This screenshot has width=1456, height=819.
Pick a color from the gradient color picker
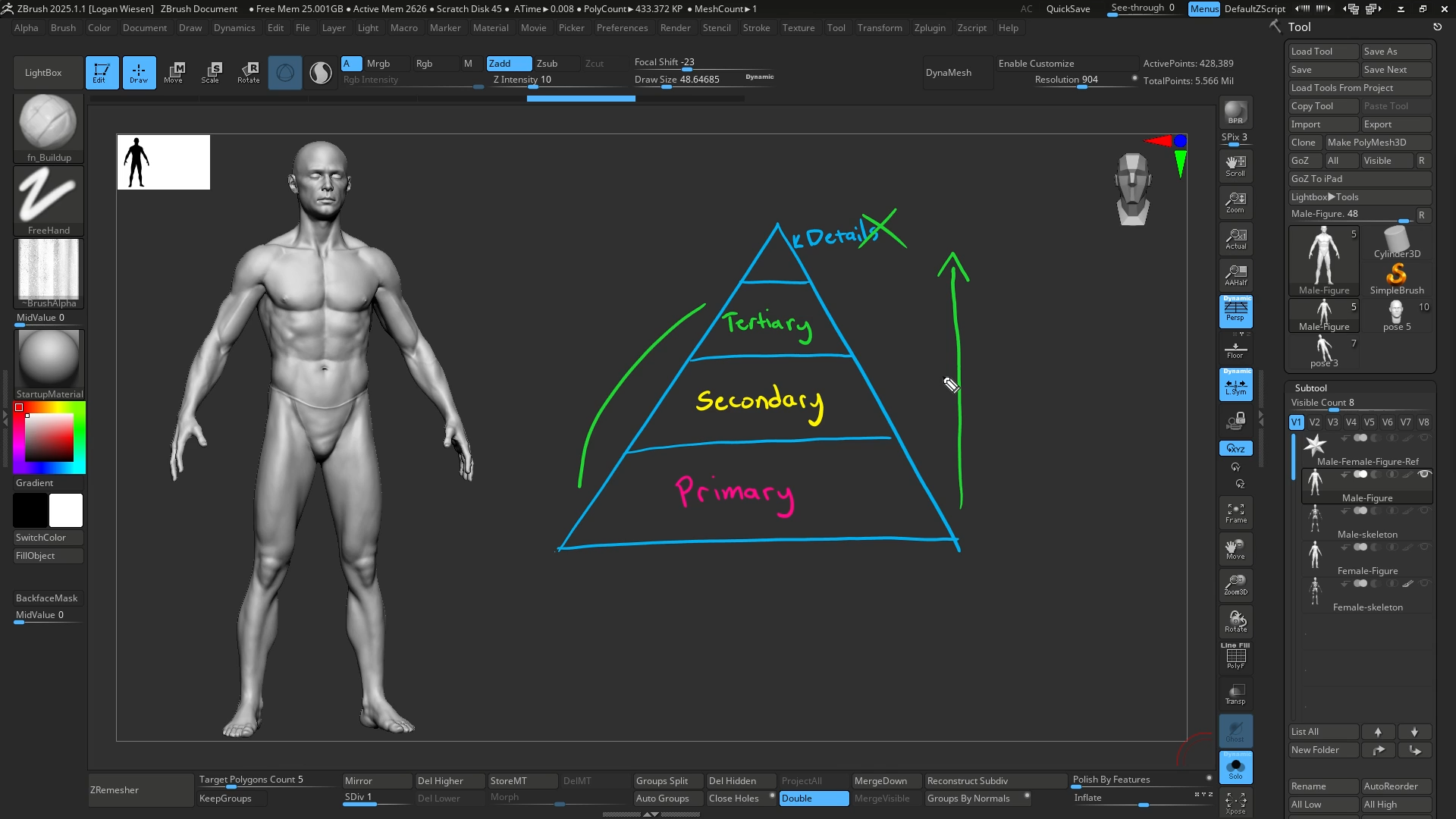pyautogui.click(x=49, y=438)
